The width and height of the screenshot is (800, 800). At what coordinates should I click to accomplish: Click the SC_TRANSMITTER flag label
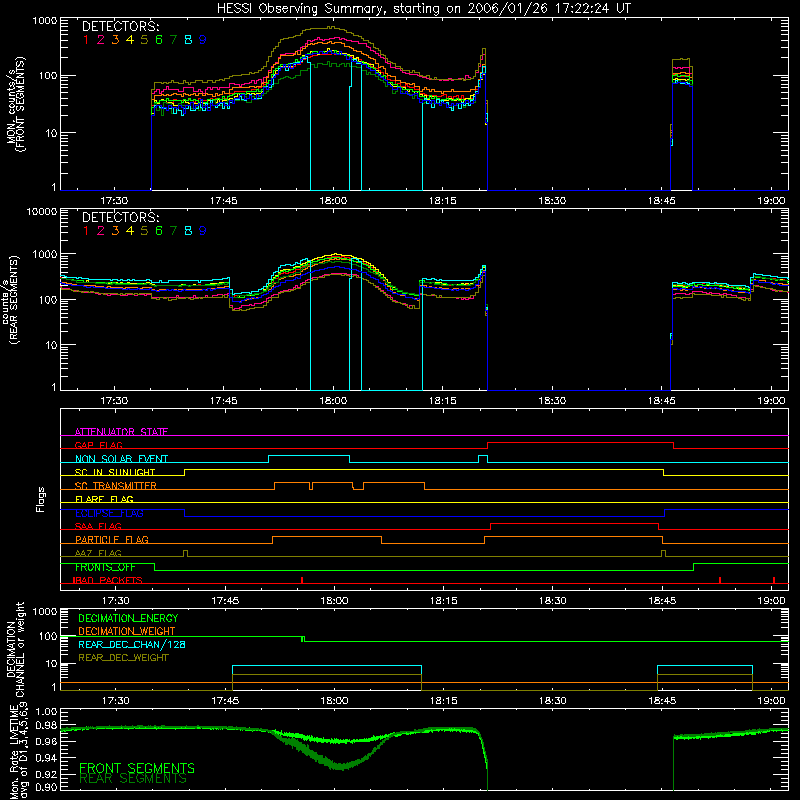click(x=116, y=486)
